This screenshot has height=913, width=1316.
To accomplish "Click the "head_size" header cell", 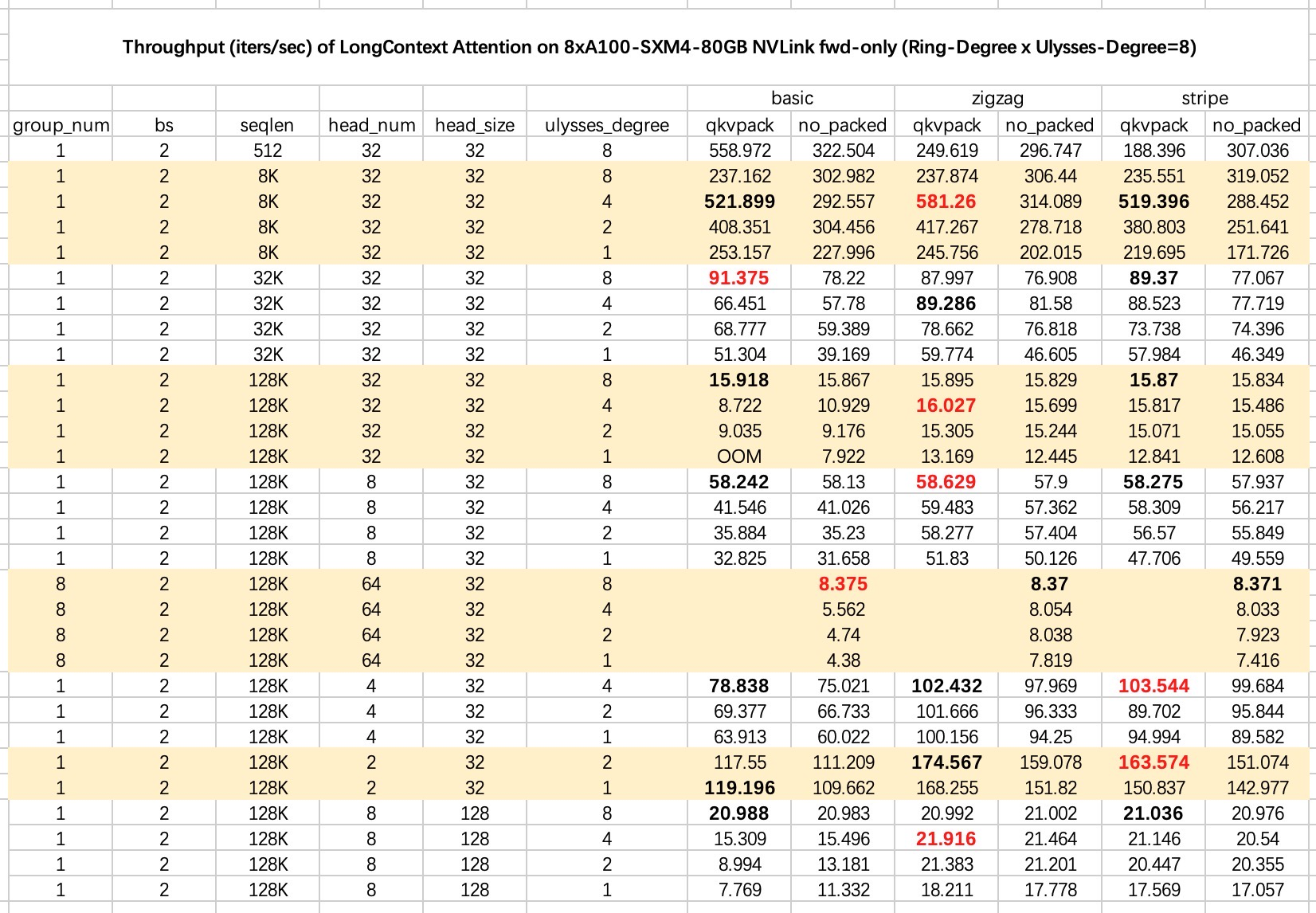I will pos(475,125).
